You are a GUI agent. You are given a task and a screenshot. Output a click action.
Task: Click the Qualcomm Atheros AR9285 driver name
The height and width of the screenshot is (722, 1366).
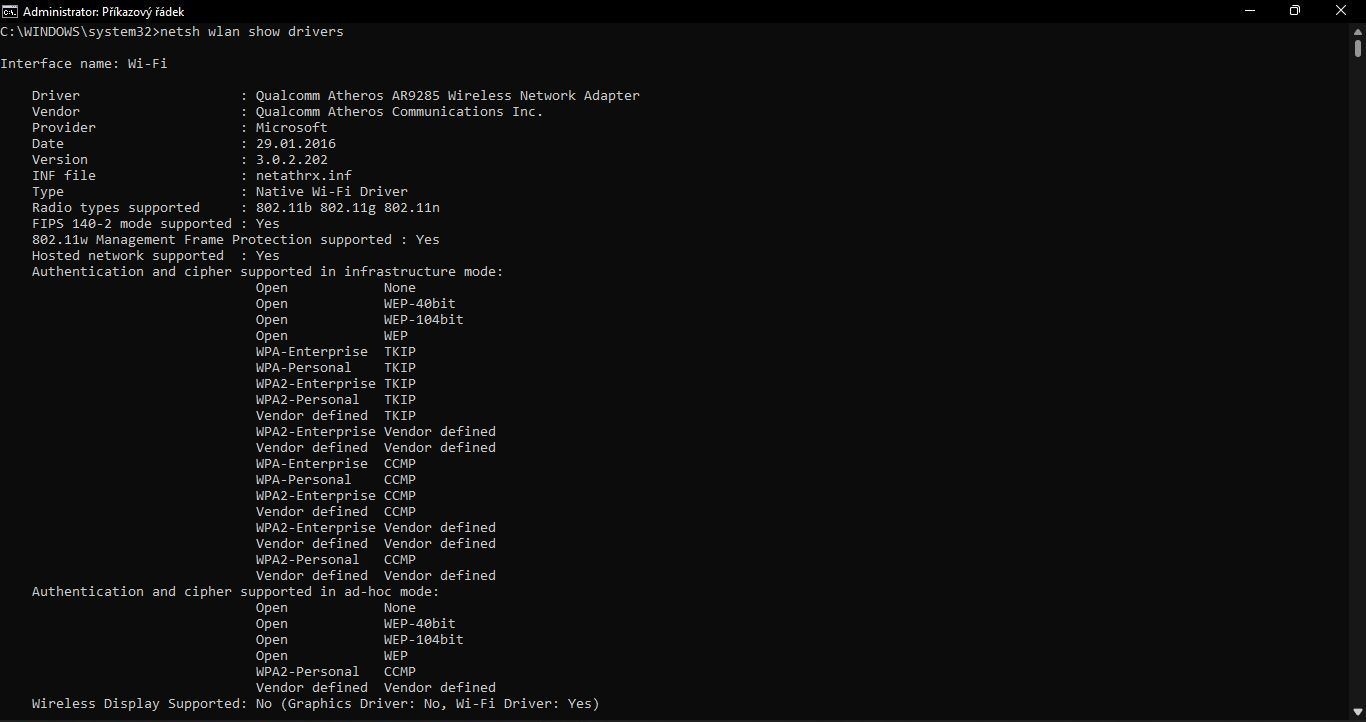[x=447, y=96]
